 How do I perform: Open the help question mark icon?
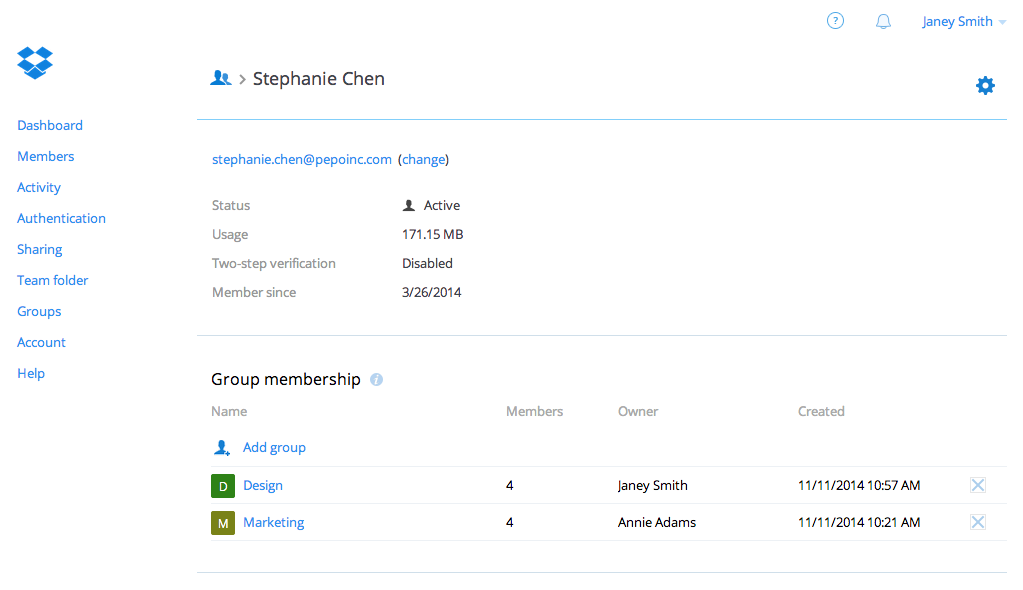click(x=835, y=20)
